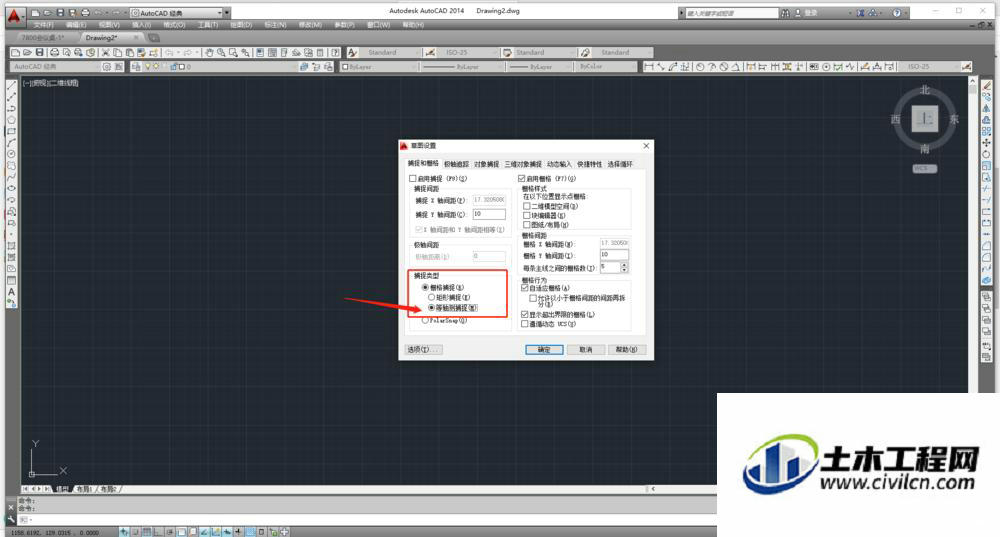Check the 2D model space grid checkbox
Viewport: 1000px width, 537px height.
pos(527,206)
